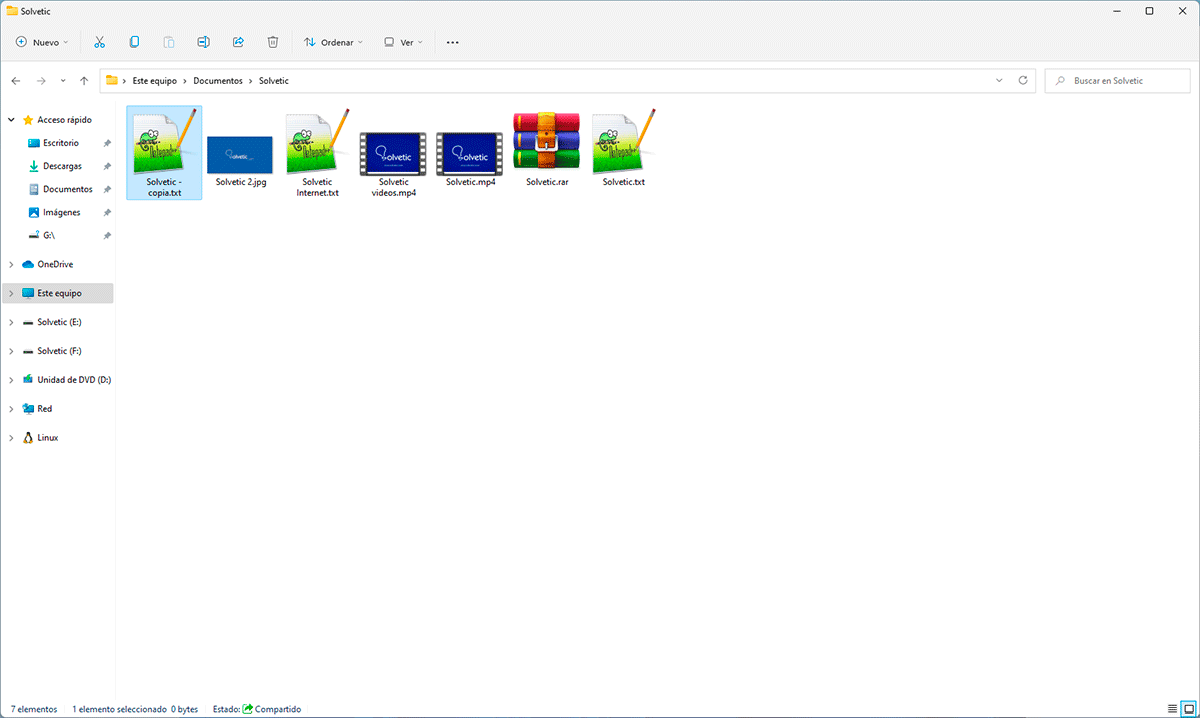This screenshot has width=1200, height=718.
Task: Open the three-dot See more menu
Action: [x=453, y=42]
